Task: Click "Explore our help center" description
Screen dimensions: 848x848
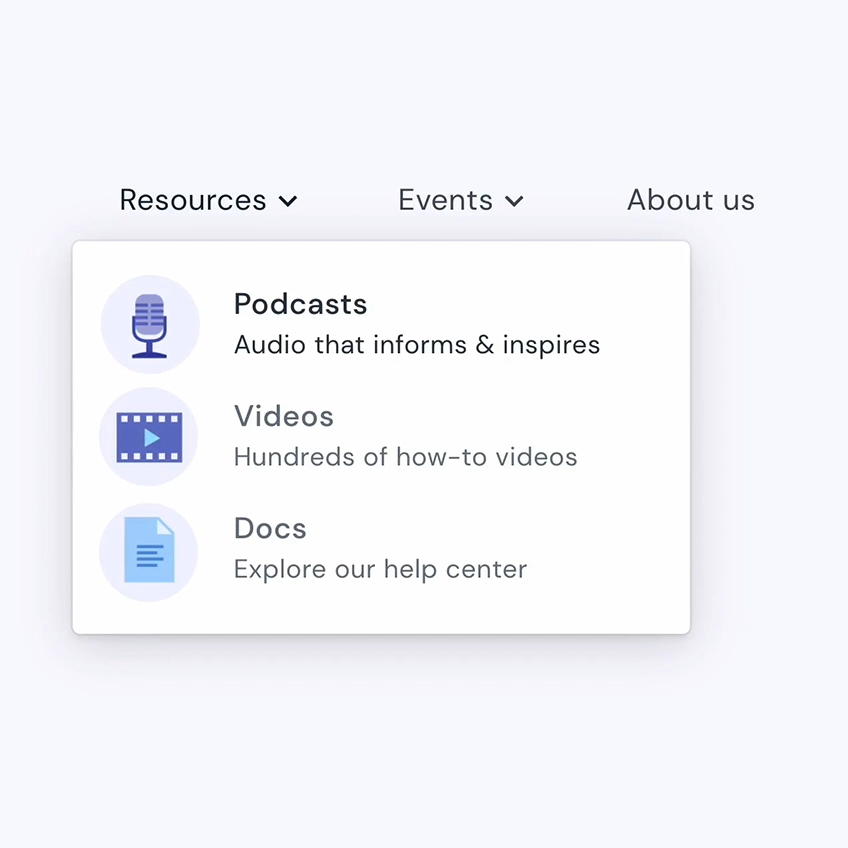Action: click(x=380, y=569)
